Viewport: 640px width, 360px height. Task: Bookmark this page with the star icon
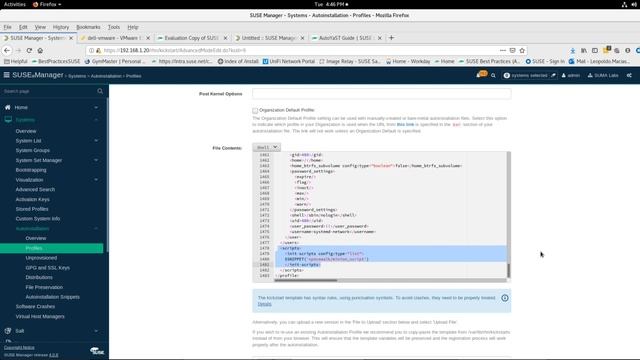[x=522, y=50]
